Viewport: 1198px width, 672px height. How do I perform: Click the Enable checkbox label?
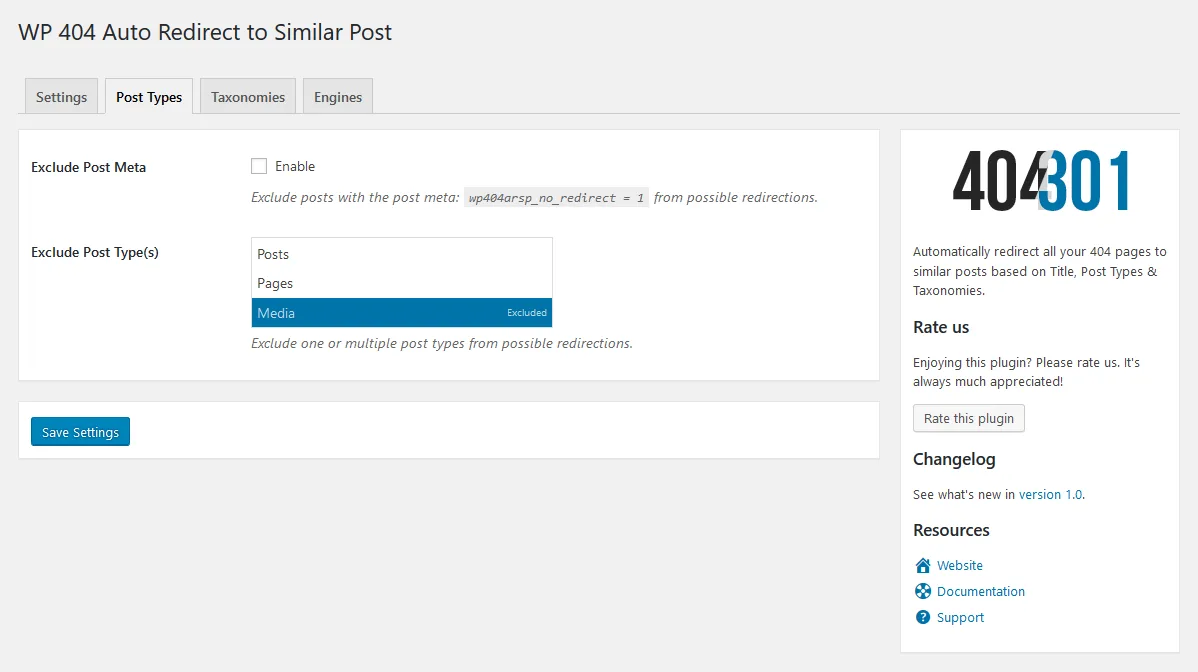(295, 166)
